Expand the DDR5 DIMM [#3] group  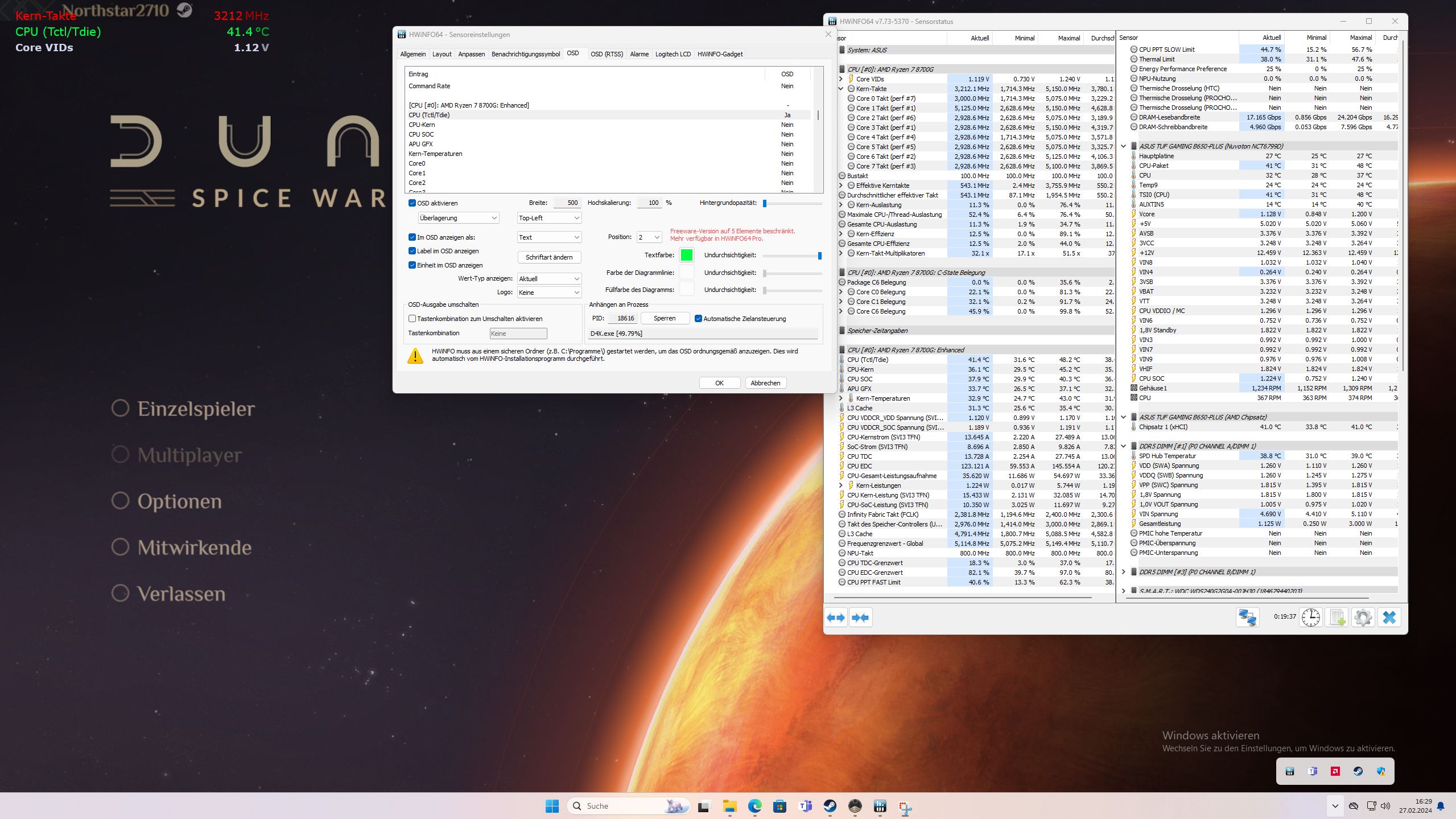(x=1124, y=572)
